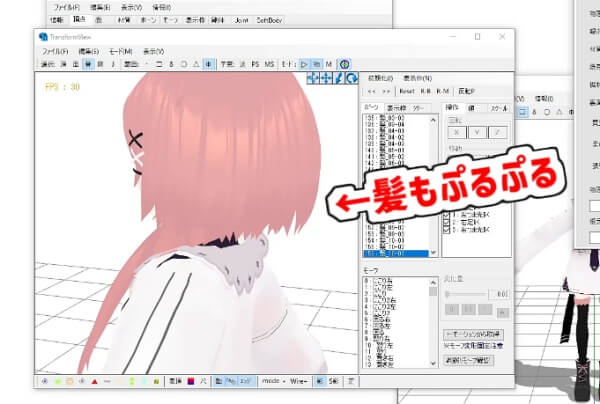
Task: Click the physics play mode button
Action: click(305, 64)
